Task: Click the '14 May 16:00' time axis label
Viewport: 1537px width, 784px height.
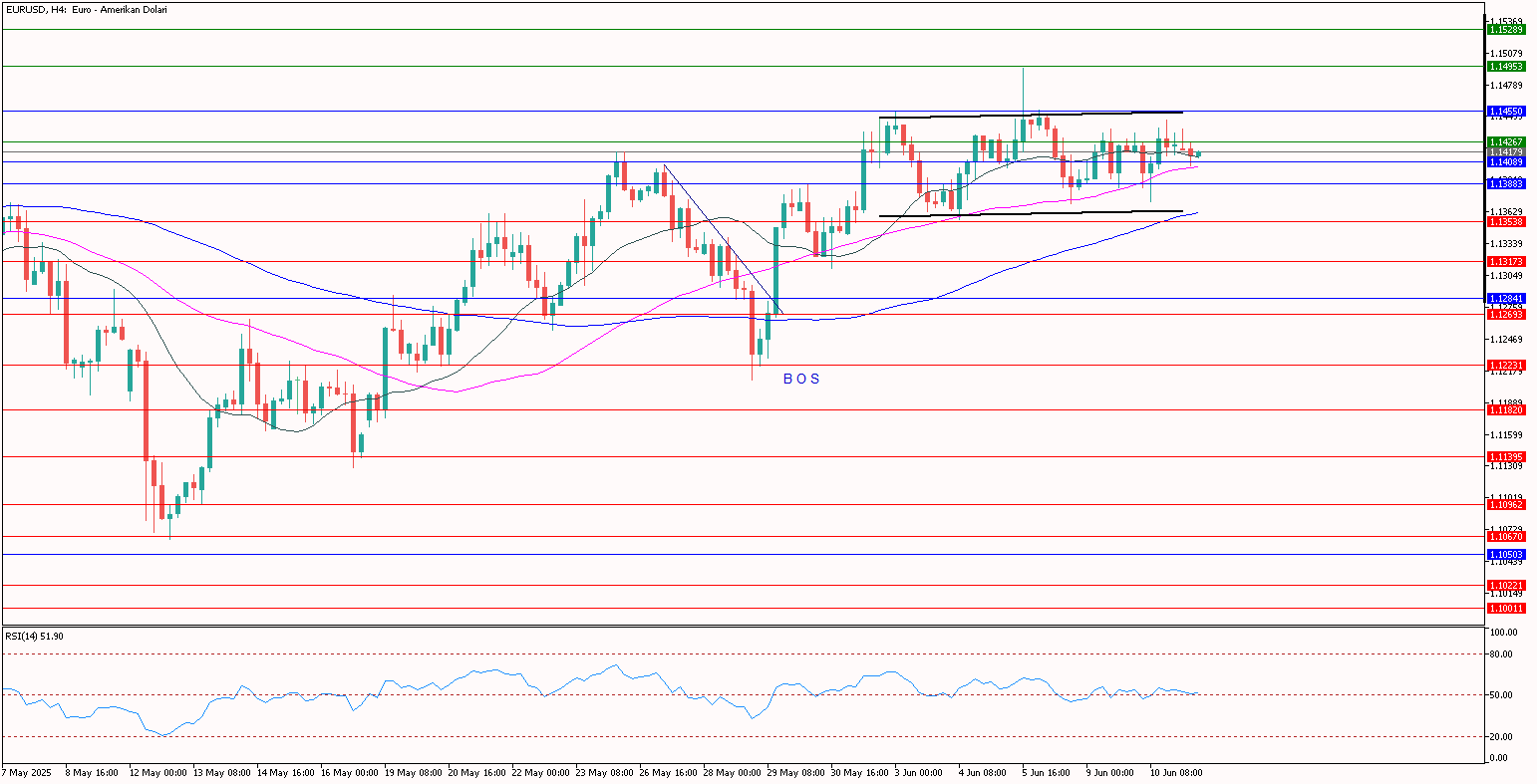Action: pyautogui.click(x=284, y=772)
